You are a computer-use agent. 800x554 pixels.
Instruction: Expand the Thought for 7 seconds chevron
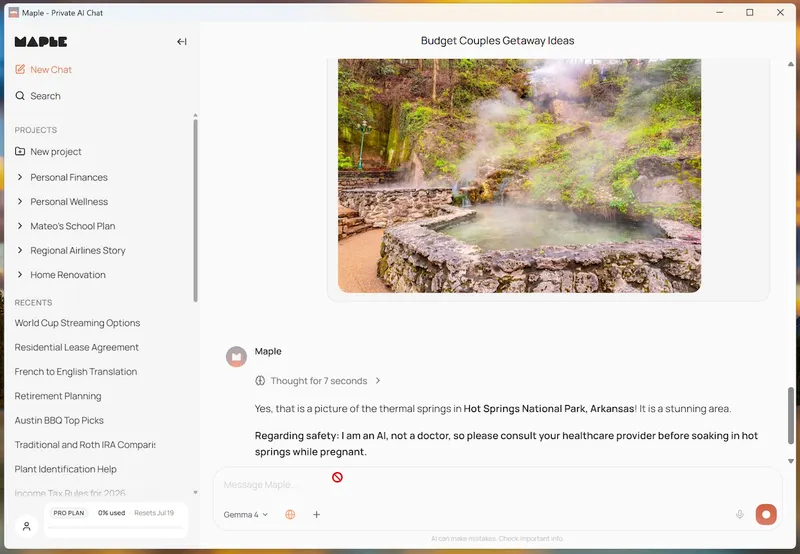pos(378,381)
